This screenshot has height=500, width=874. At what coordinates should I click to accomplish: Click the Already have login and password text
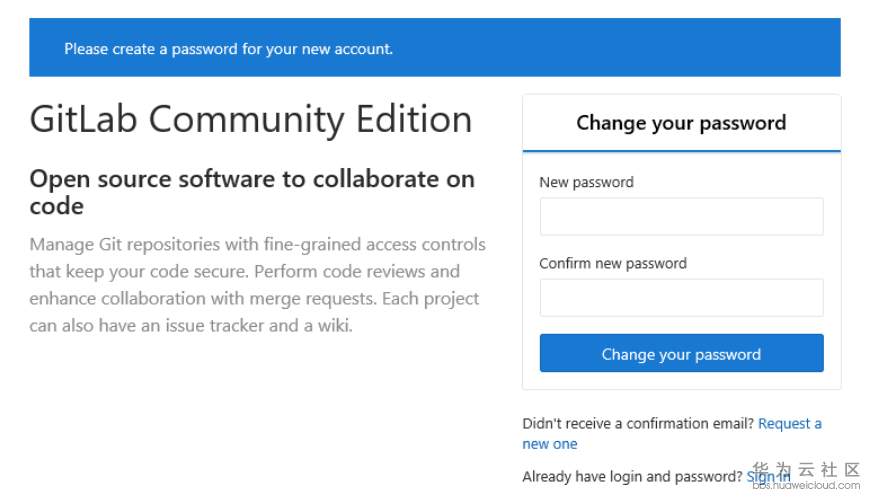[x=632, y=477]
